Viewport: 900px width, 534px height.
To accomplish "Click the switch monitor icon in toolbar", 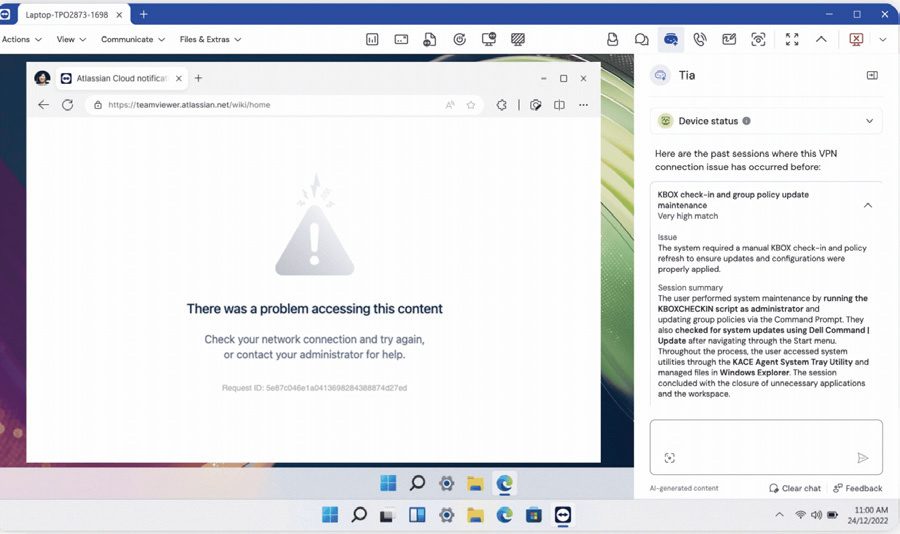I will coord(488,40).
